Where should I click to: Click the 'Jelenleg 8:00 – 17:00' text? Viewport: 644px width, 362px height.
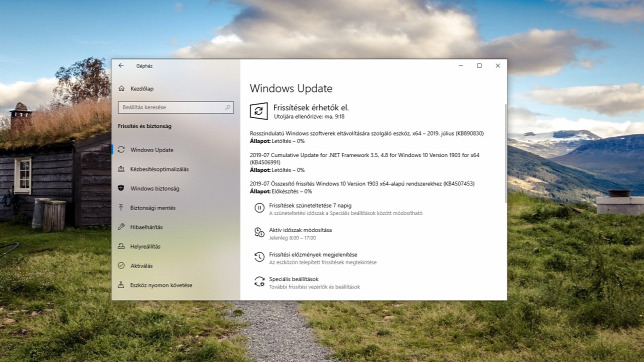pyautogui.click(x=292, y=238)
